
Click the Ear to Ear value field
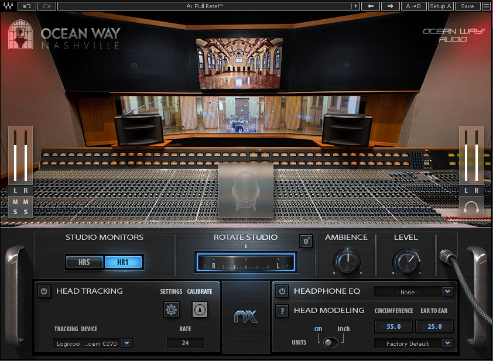pos(434,326)
